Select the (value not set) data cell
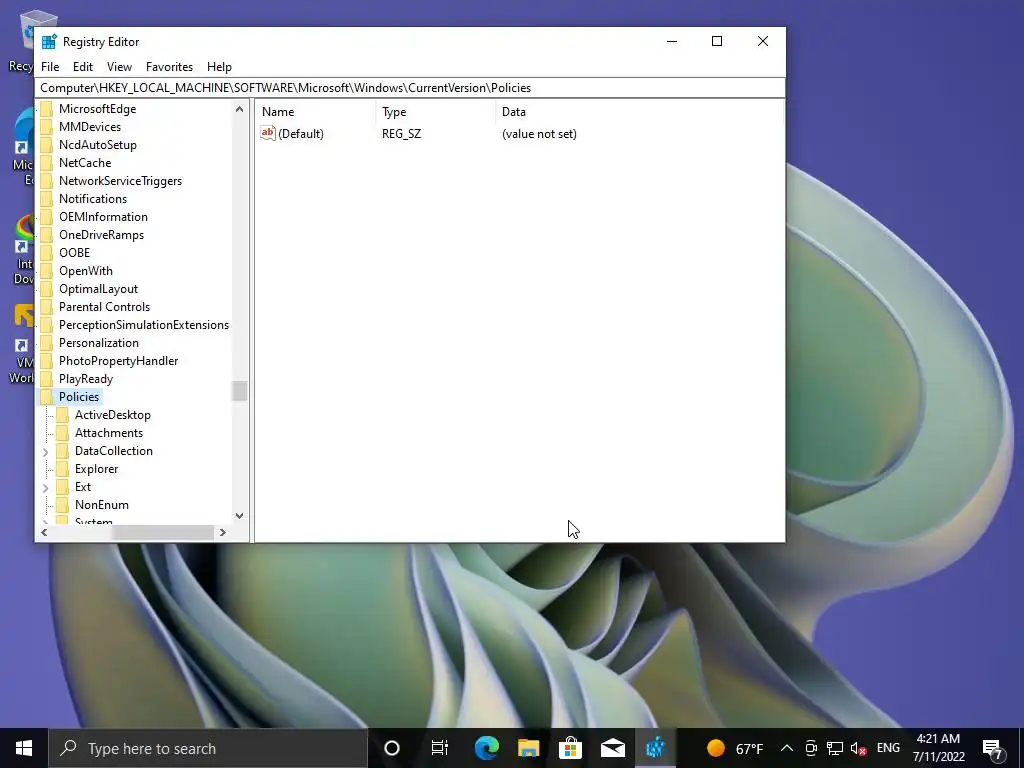The height and width of the screenshot is (768, 1024). [x=539, y=134]
